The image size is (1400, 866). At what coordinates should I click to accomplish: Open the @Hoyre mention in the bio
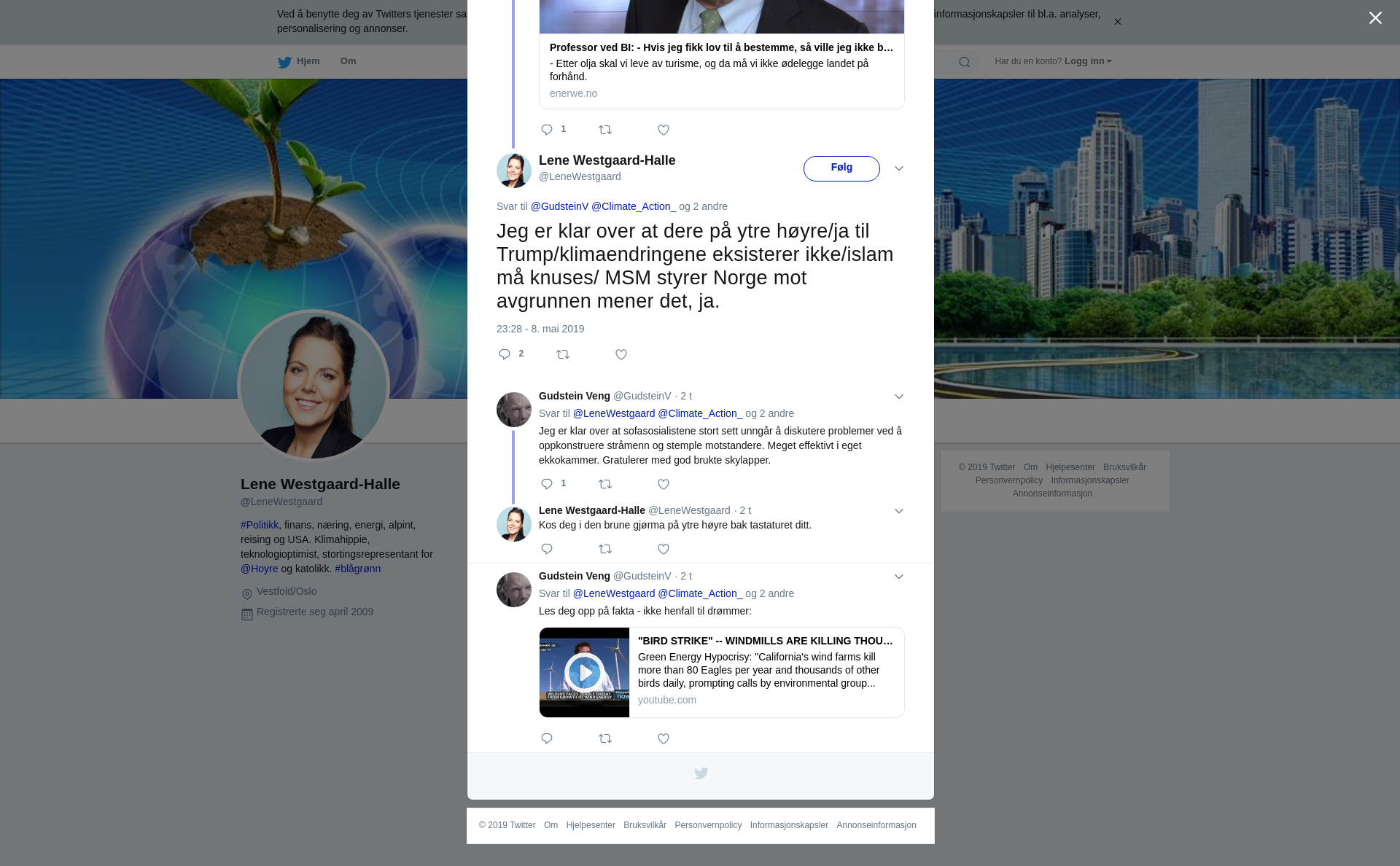pyautogui.click(x=260, y=569)
